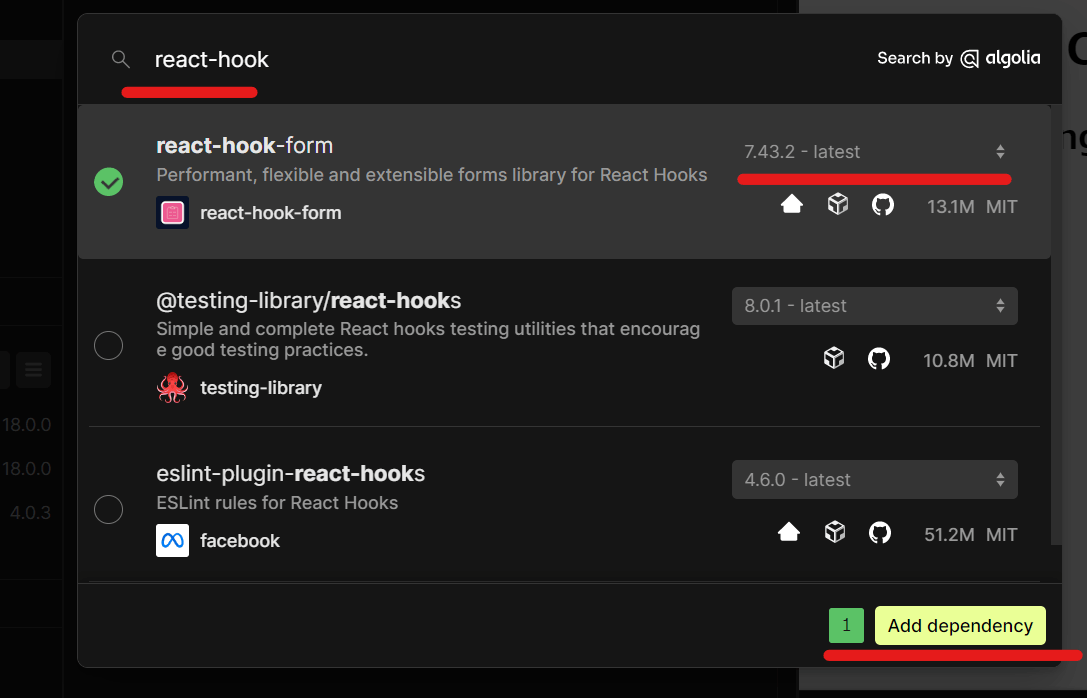
Task: Click the 4.0.3 version in background panel
Action: (30, 513)
